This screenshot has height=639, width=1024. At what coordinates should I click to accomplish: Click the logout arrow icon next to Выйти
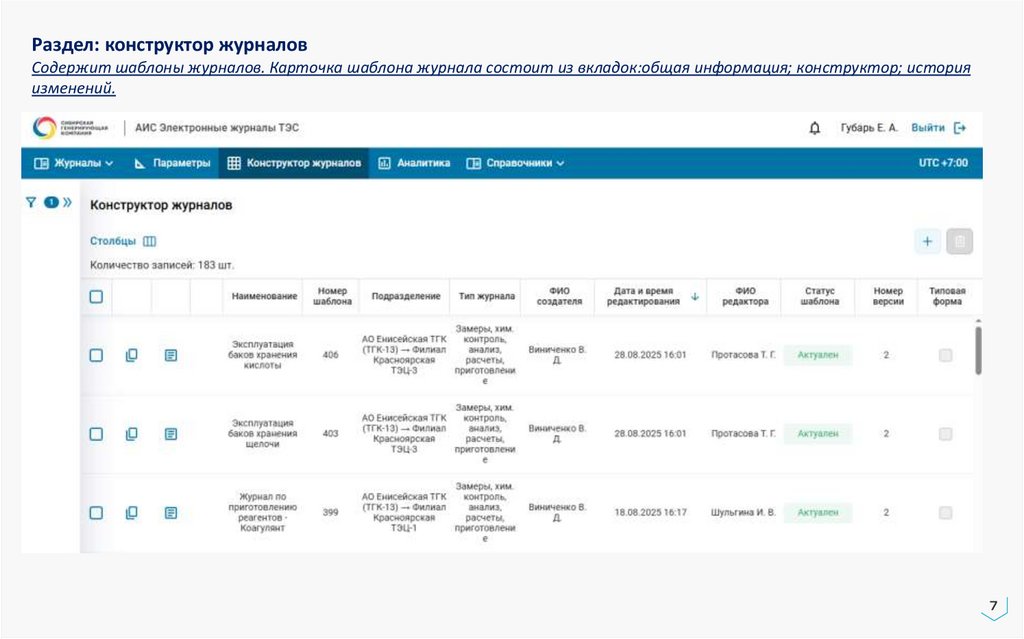(x=959, y=128)
